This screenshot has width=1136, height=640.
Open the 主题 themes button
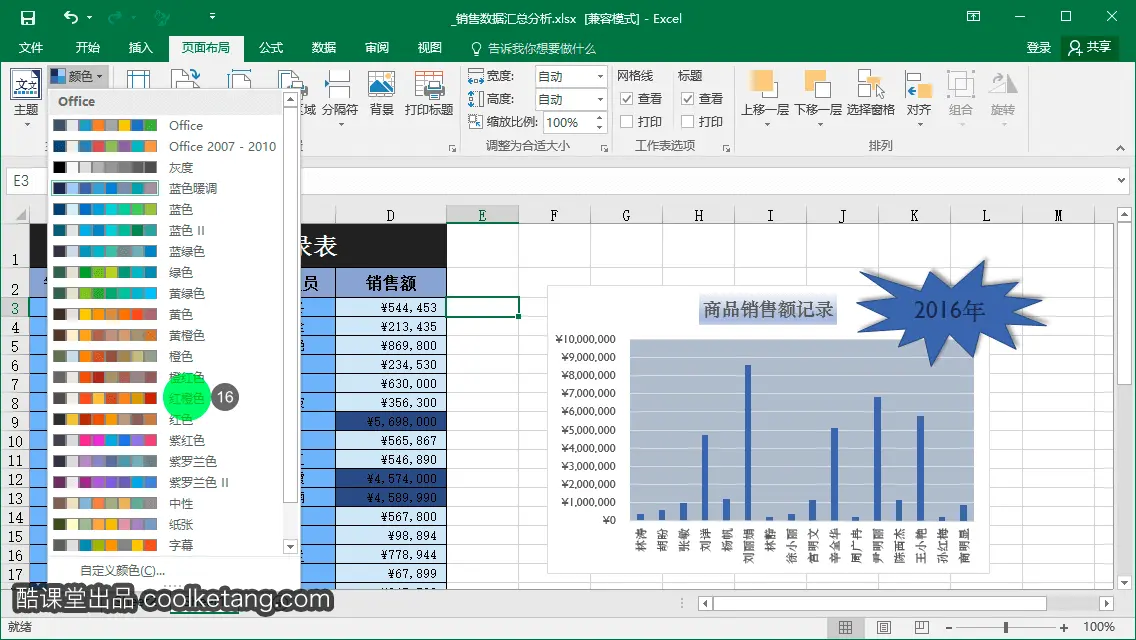point(26,99)
